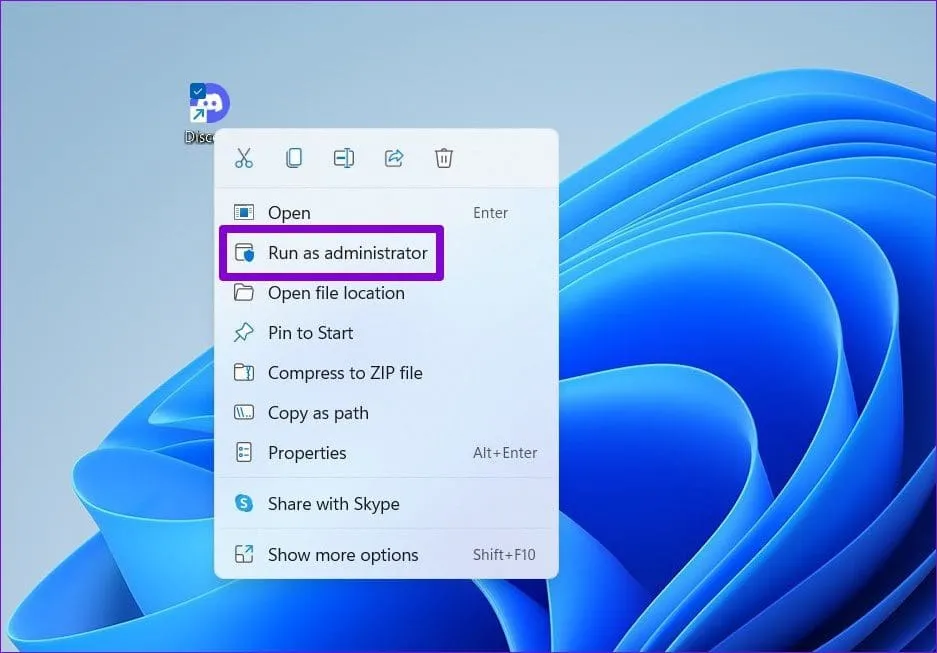
Task: Click the pin icon beside Pin to Start
Action: (x=244, y=333)
